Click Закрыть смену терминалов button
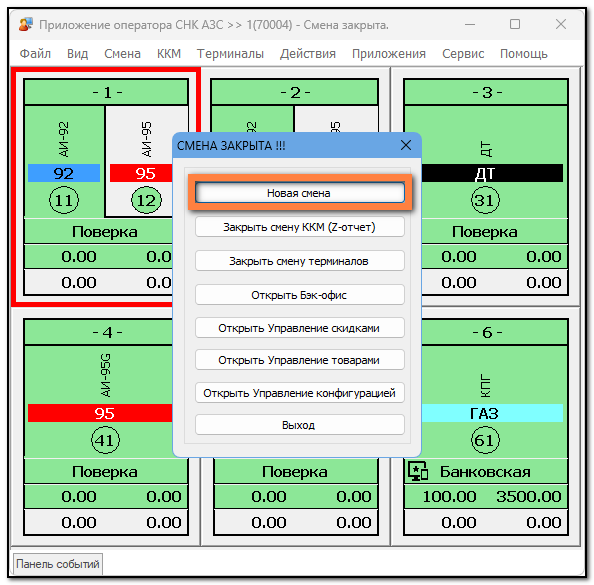The height and width of the screenshot is (585, 594). pos(300,261)
